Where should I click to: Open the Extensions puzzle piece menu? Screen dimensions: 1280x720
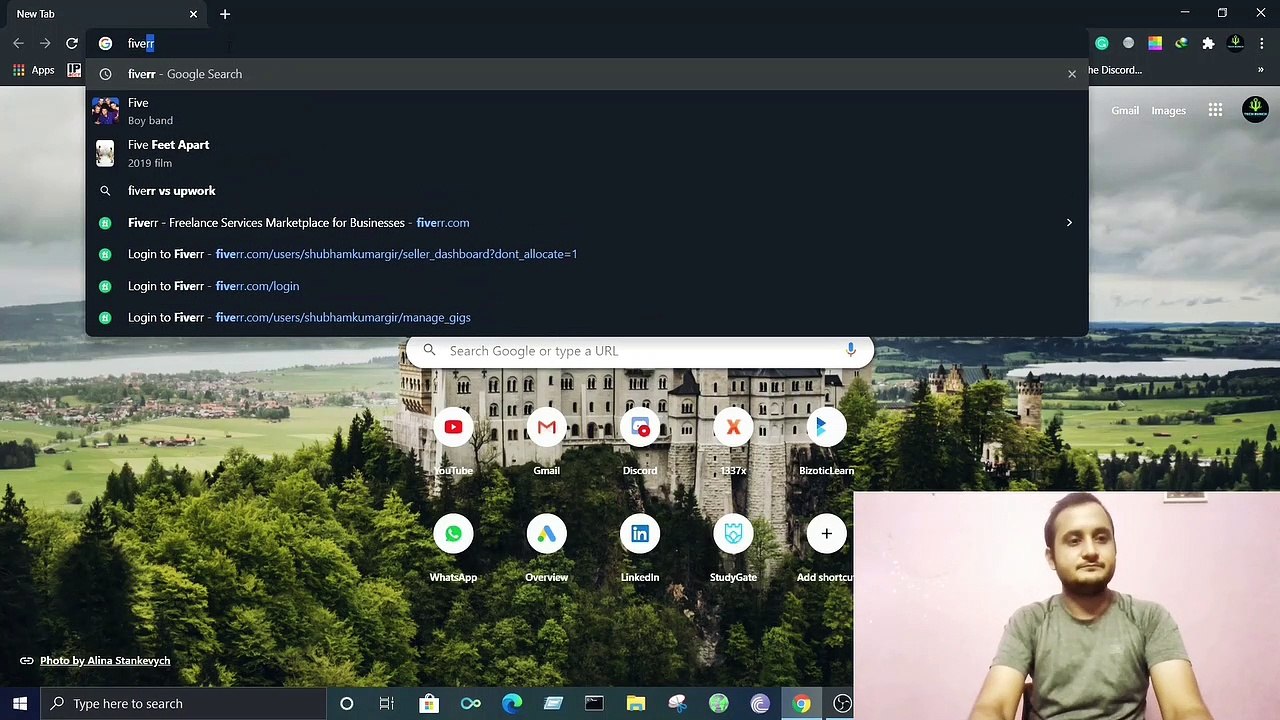pos(1208,43)
